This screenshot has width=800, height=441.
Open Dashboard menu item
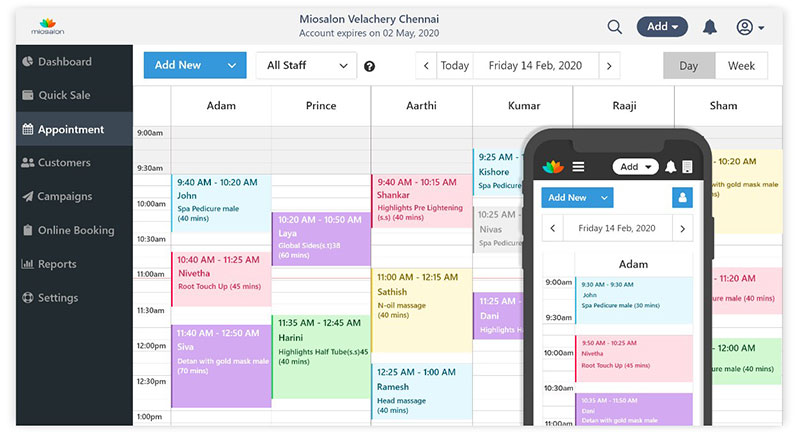point(74,62)
